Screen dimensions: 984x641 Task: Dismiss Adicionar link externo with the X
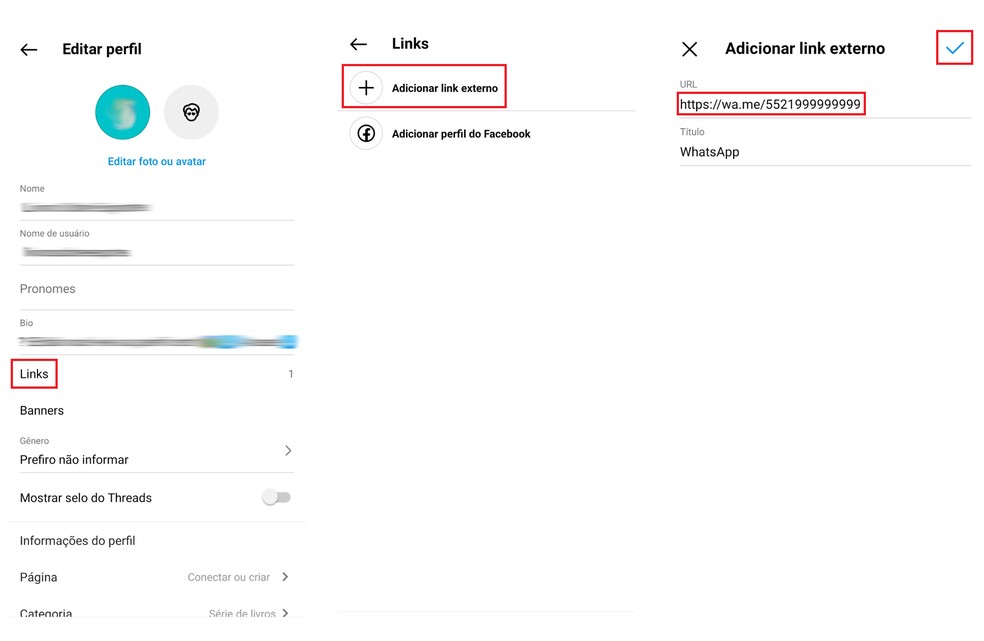690,48
